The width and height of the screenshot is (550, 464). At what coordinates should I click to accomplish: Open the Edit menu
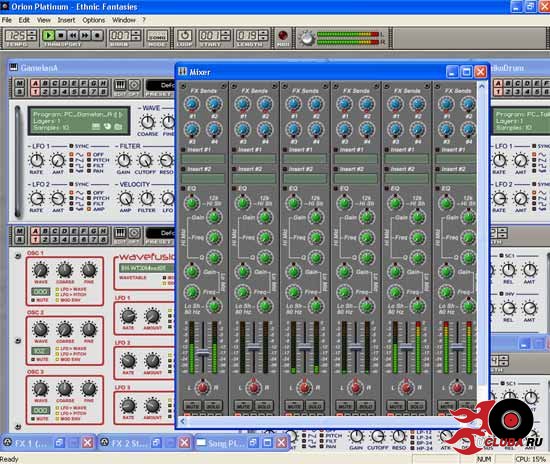coord(24,20)
